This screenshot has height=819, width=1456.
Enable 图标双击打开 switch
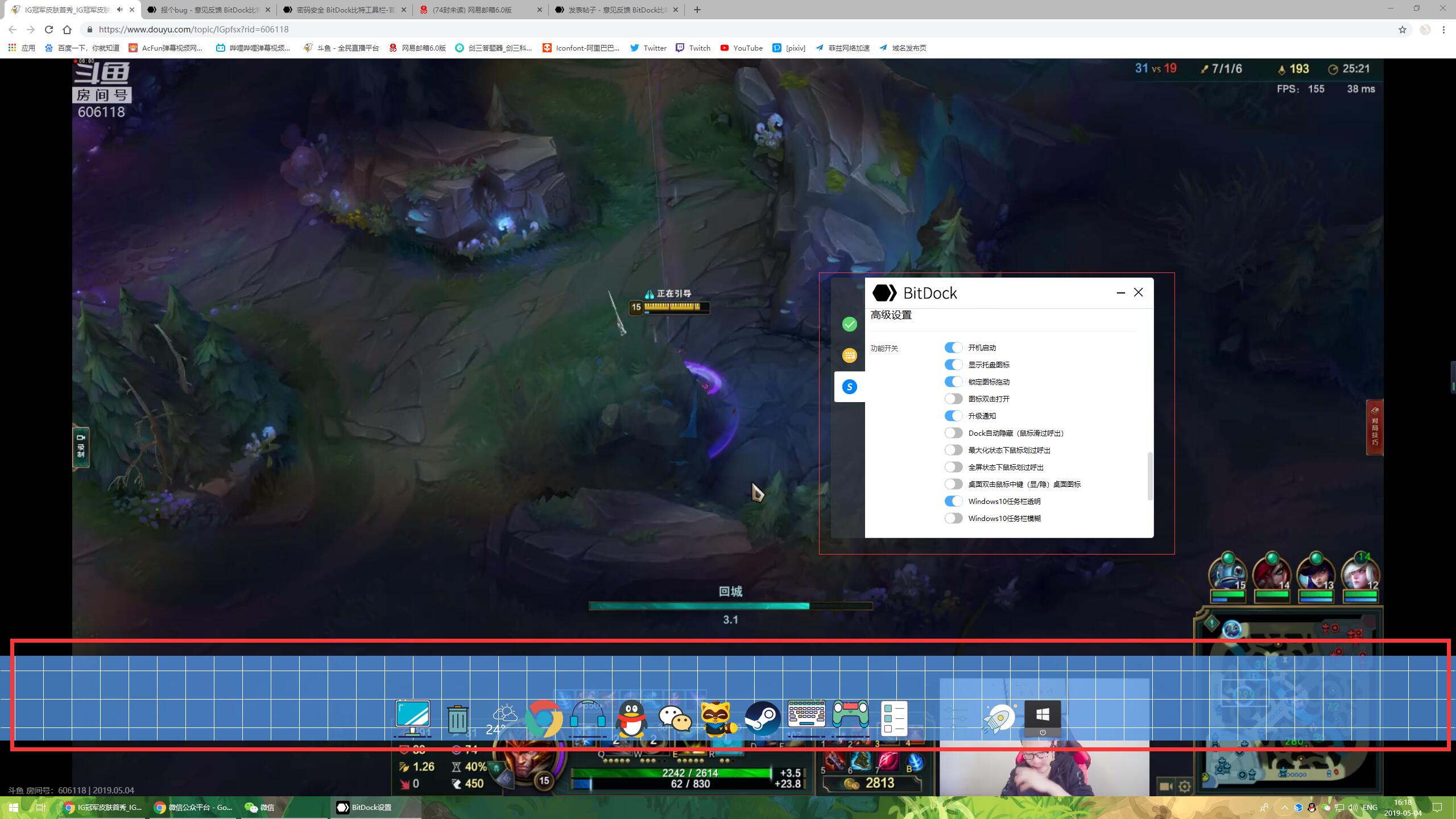pyautogui.click(x=953, y=399)
